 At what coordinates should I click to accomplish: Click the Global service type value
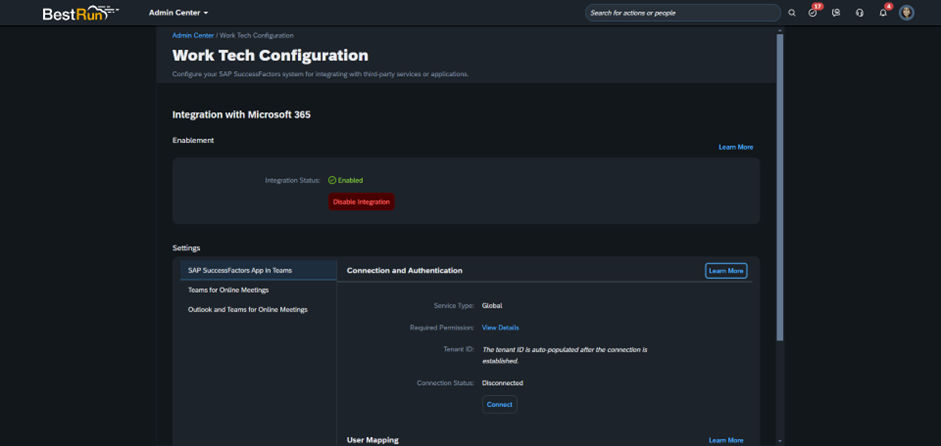[x=492, y=306]
